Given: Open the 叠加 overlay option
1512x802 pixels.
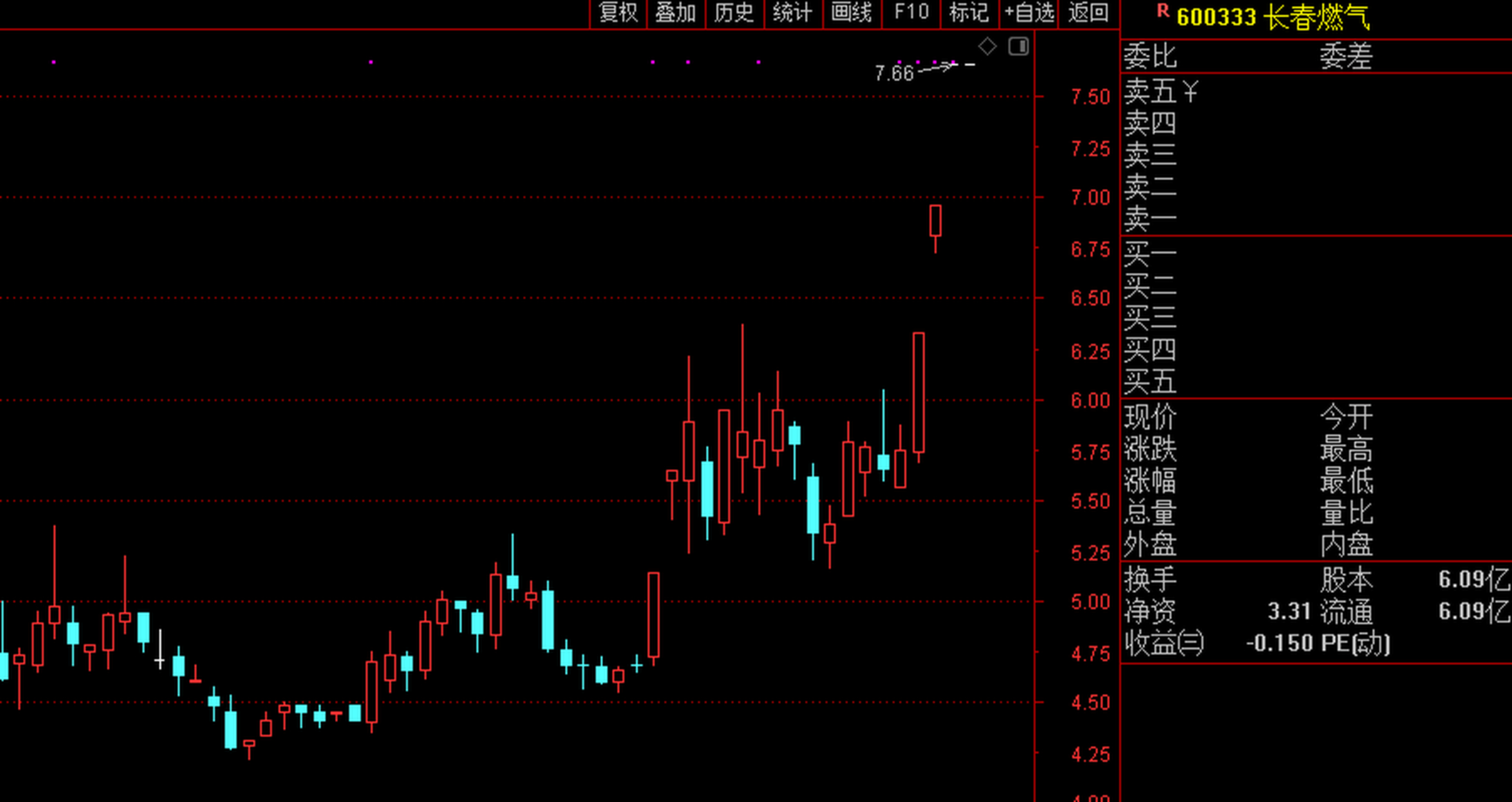Looking at the screenshot, I should click(675, 13).
